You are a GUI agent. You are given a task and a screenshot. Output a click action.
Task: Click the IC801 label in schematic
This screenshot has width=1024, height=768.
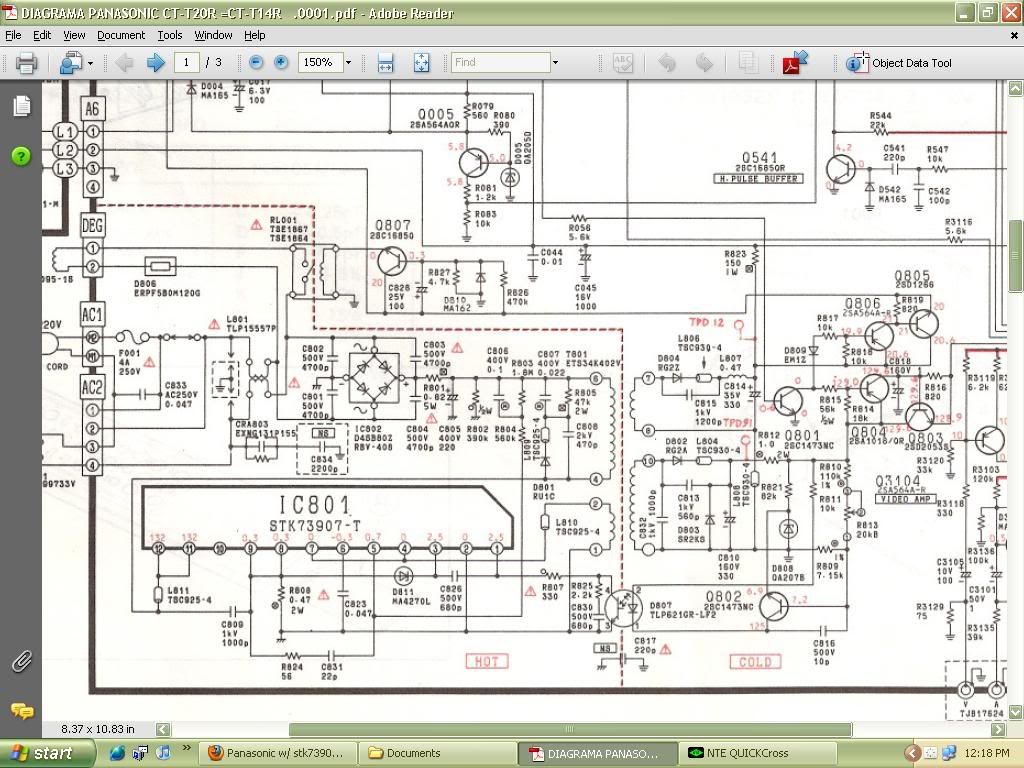coord(314,505)
